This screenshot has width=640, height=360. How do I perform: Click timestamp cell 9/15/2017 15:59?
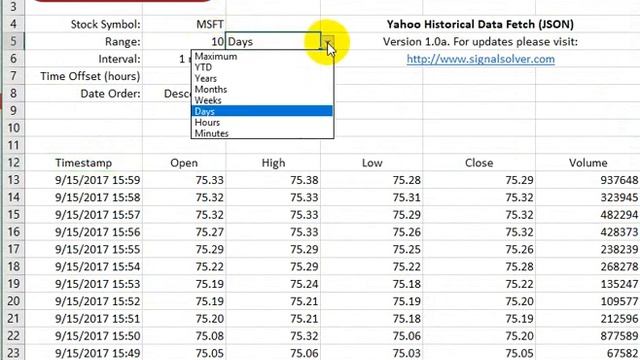point(84,180)
